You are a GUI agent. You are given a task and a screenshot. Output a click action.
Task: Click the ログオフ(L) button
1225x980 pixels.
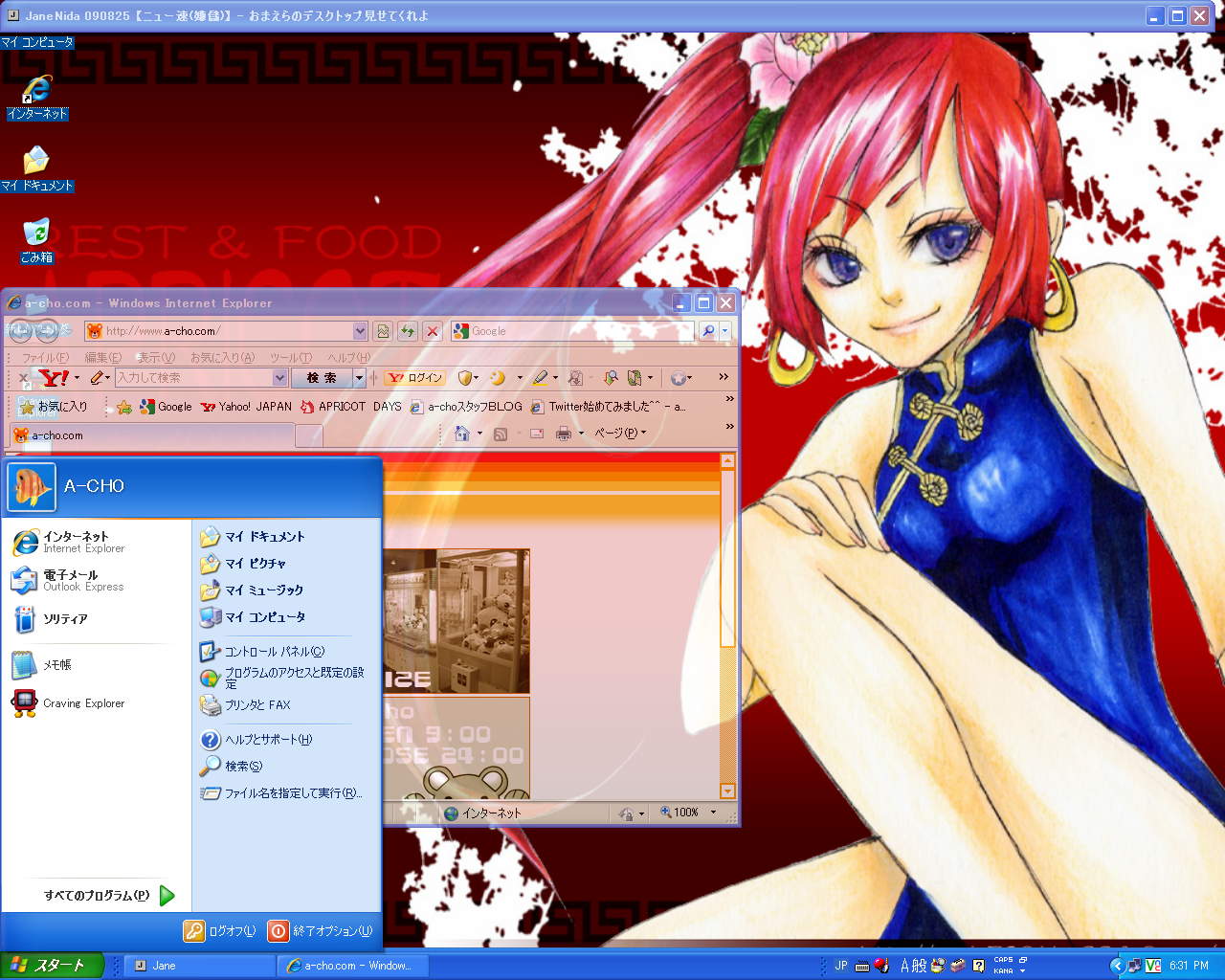(220, 930)
